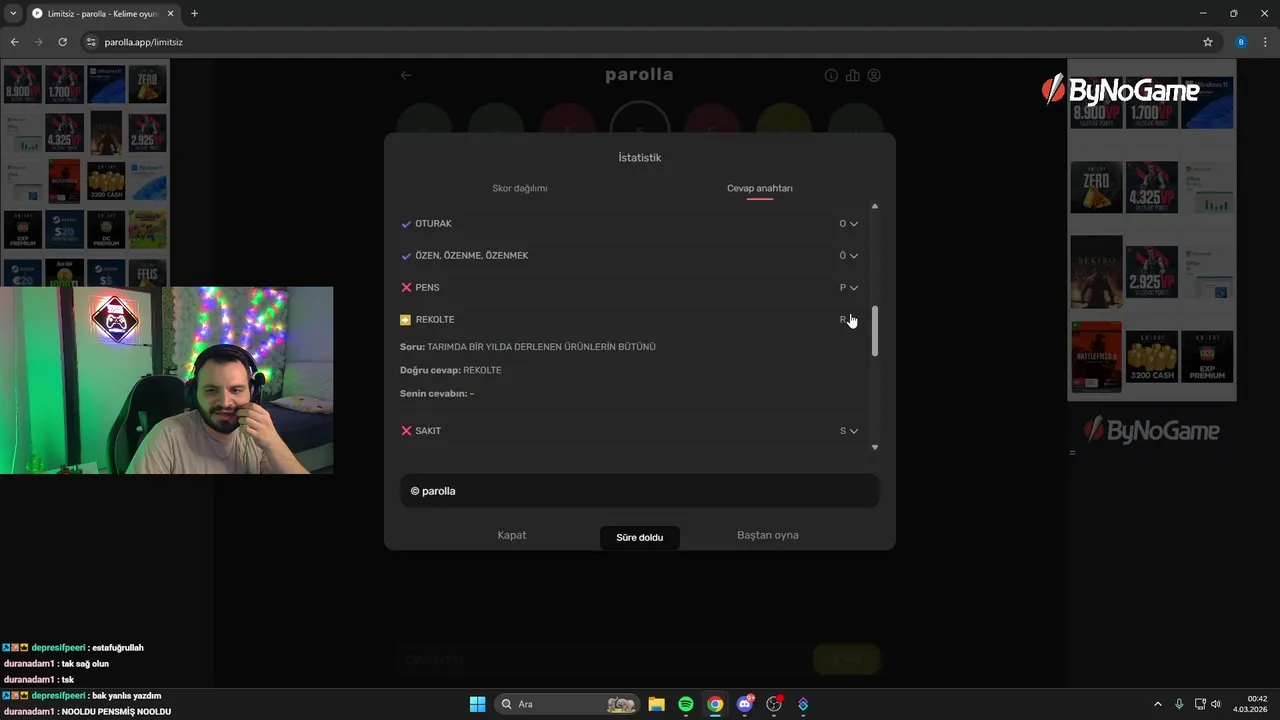
Task: Open Chrome's three-dot menu
Action: pos(1266,42)
